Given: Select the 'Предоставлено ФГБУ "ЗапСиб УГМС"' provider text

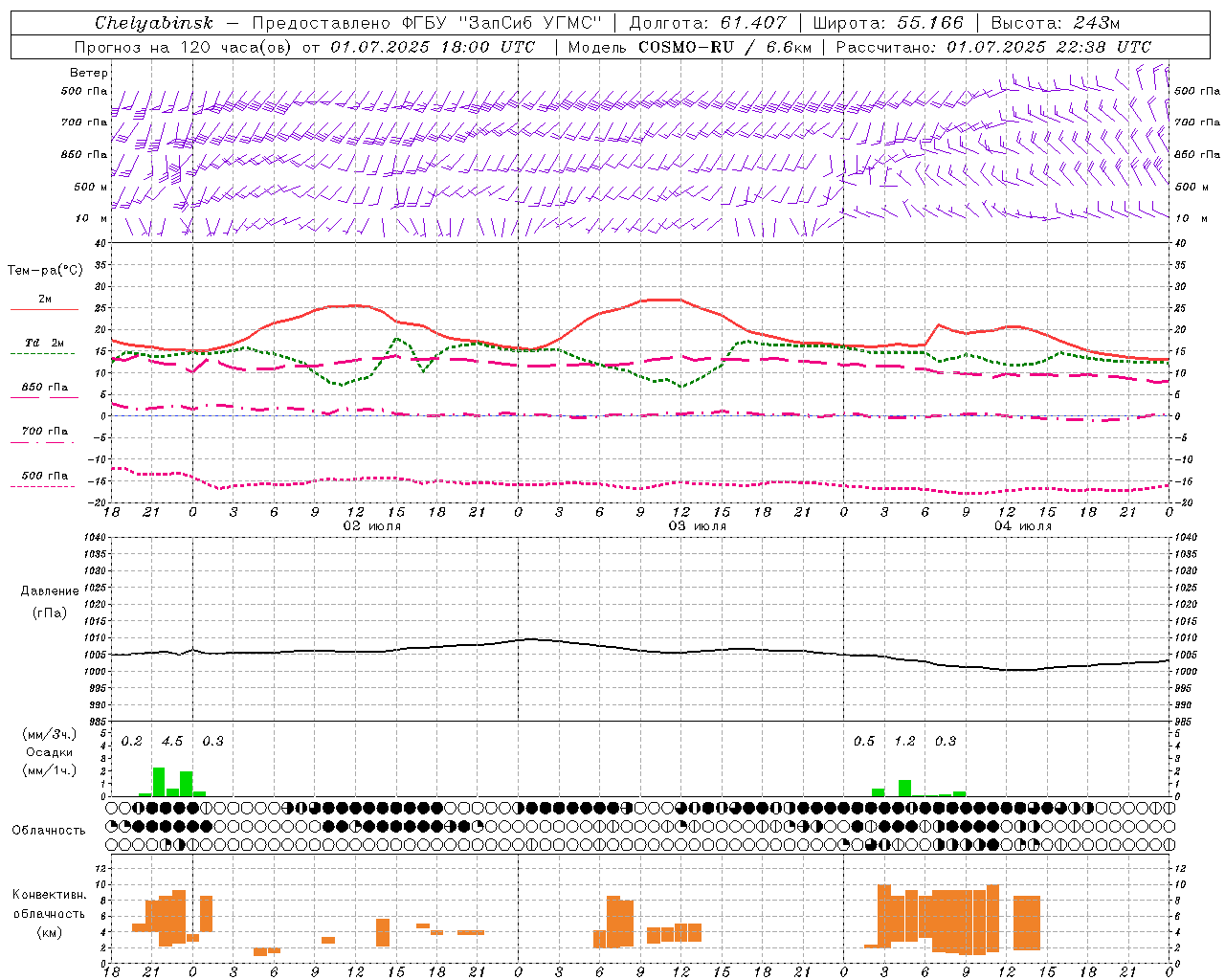Looking at the screenshot, I should click(x=427, y=23).
